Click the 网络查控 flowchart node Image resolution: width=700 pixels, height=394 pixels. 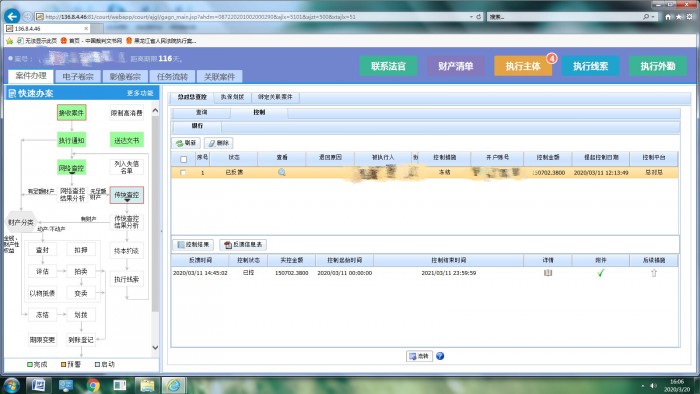click(71, 168)
